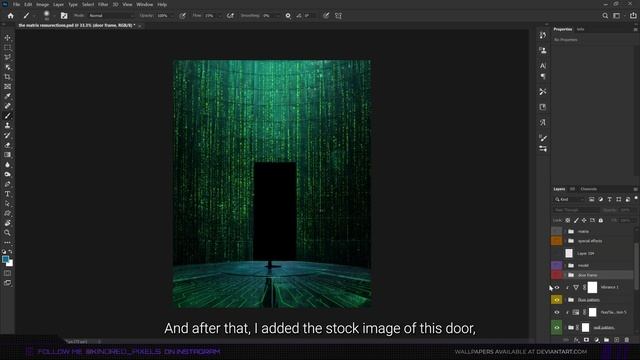Select the Move tool
The height and width of the screenshot is (360, 640).
tap(7, 38)
